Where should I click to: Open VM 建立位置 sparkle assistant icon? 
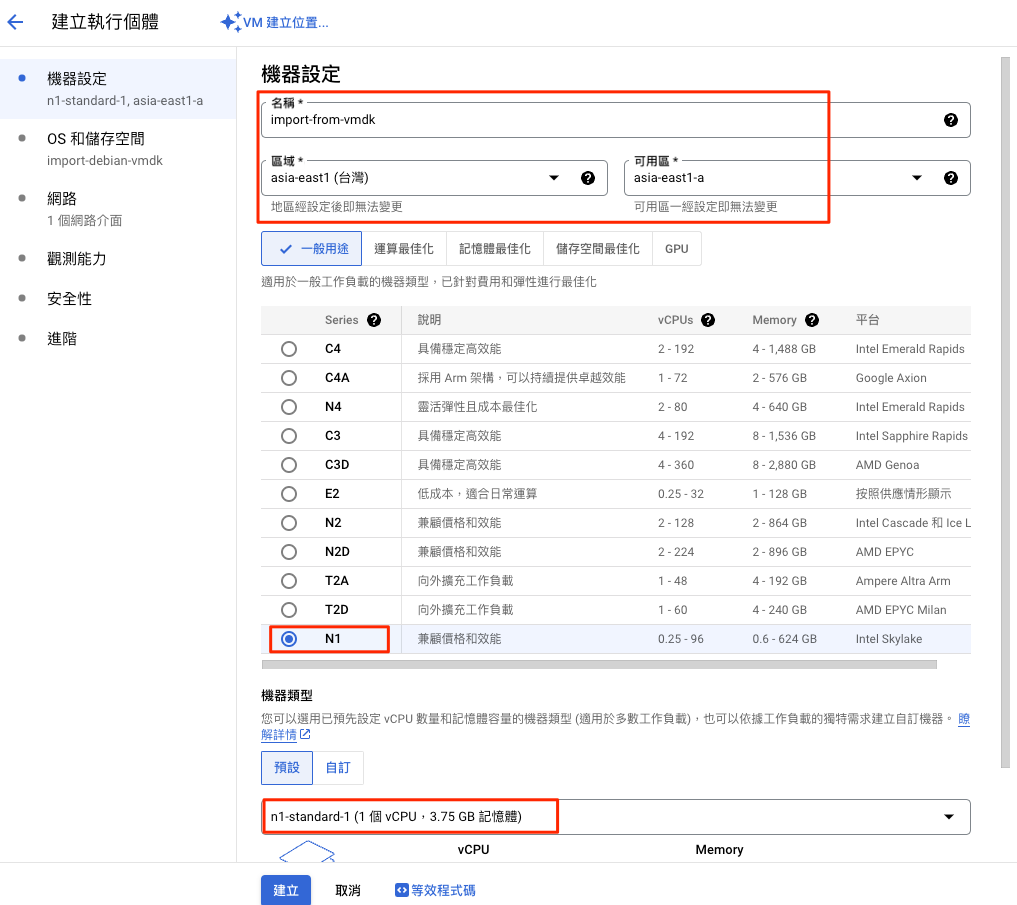click(231, 22)
